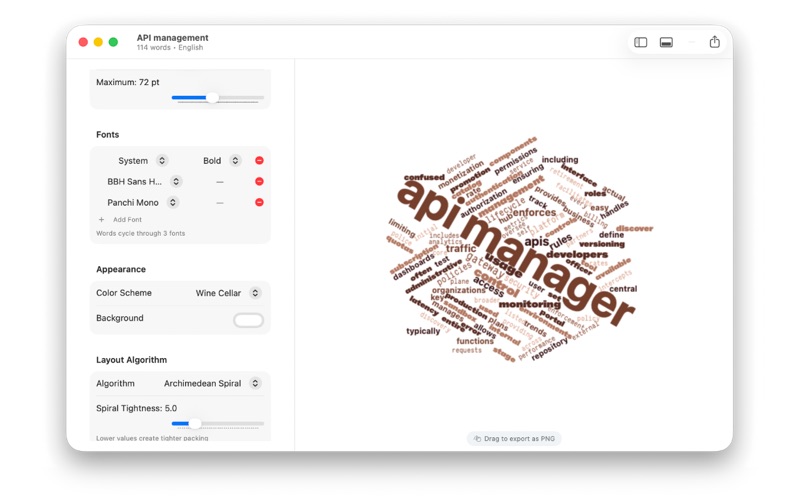Viewport: 800px width, 500px height.
Task: Click the Spiral Tightness: 5.0 label
Action: click(x=137, y=408)
